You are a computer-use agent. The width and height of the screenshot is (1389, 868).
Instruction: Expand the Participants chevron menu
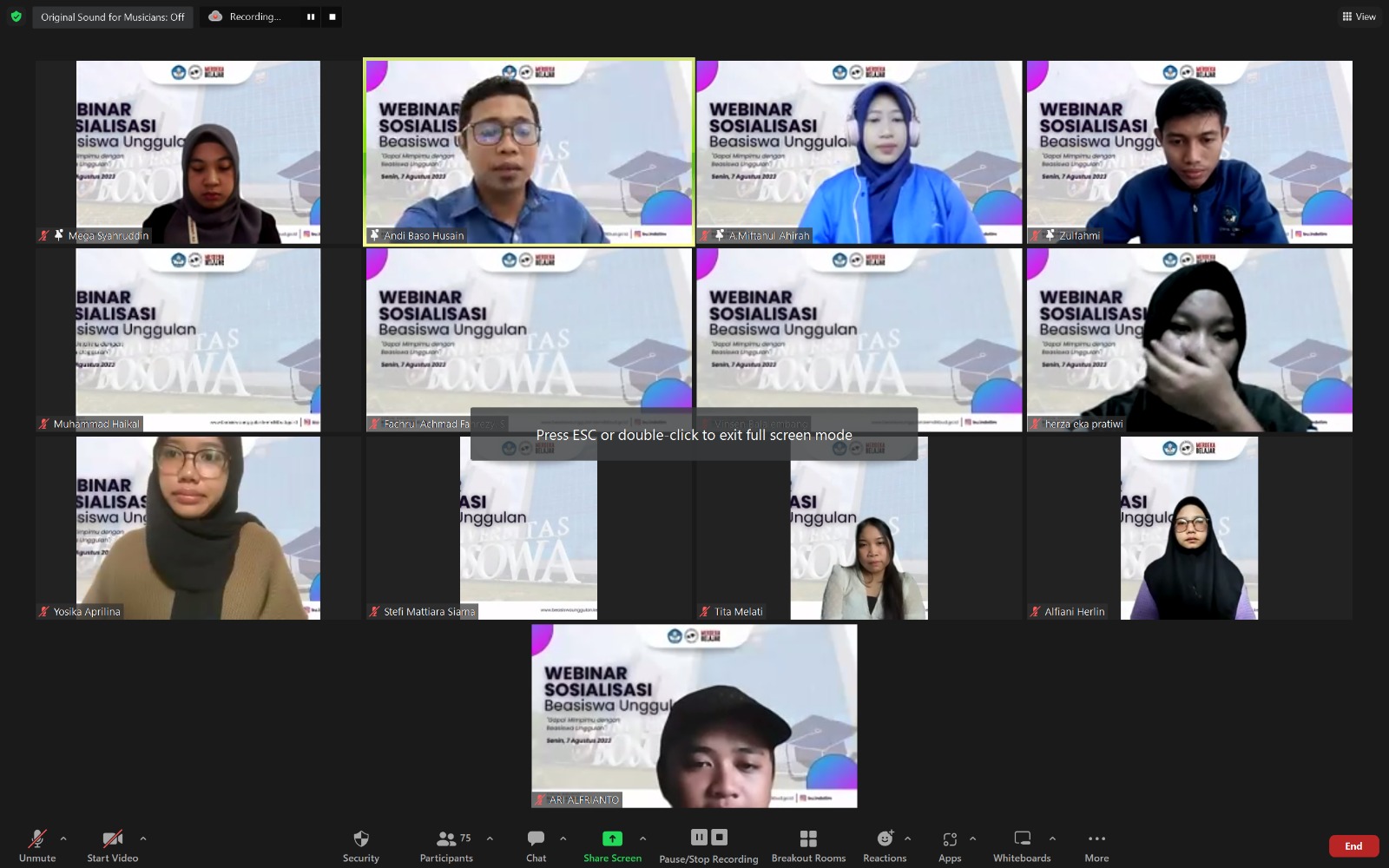[489, 840]
